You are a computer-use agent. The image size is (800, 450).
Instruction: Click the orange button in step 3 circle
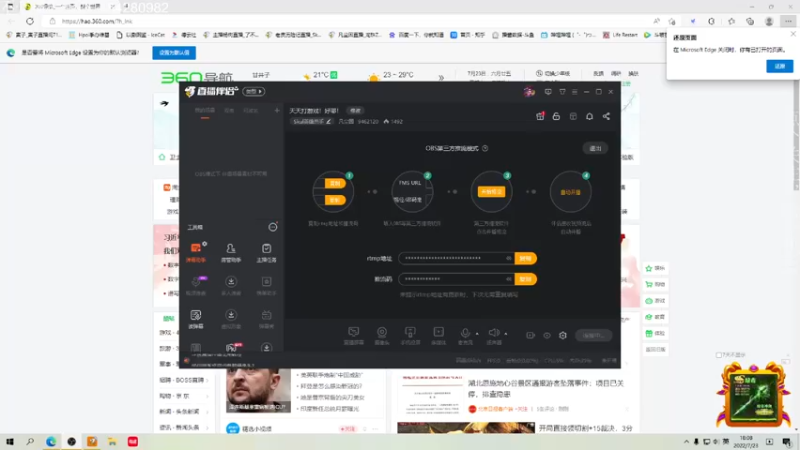coord(491,192)
